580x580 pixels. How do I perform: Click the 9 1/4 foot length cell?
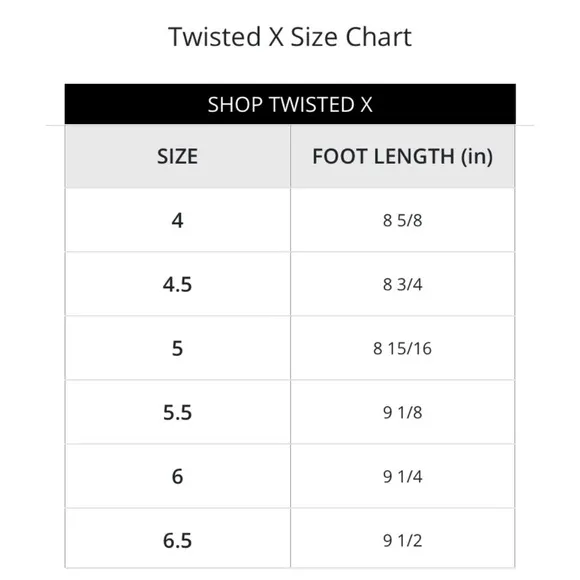coord(402,476)
